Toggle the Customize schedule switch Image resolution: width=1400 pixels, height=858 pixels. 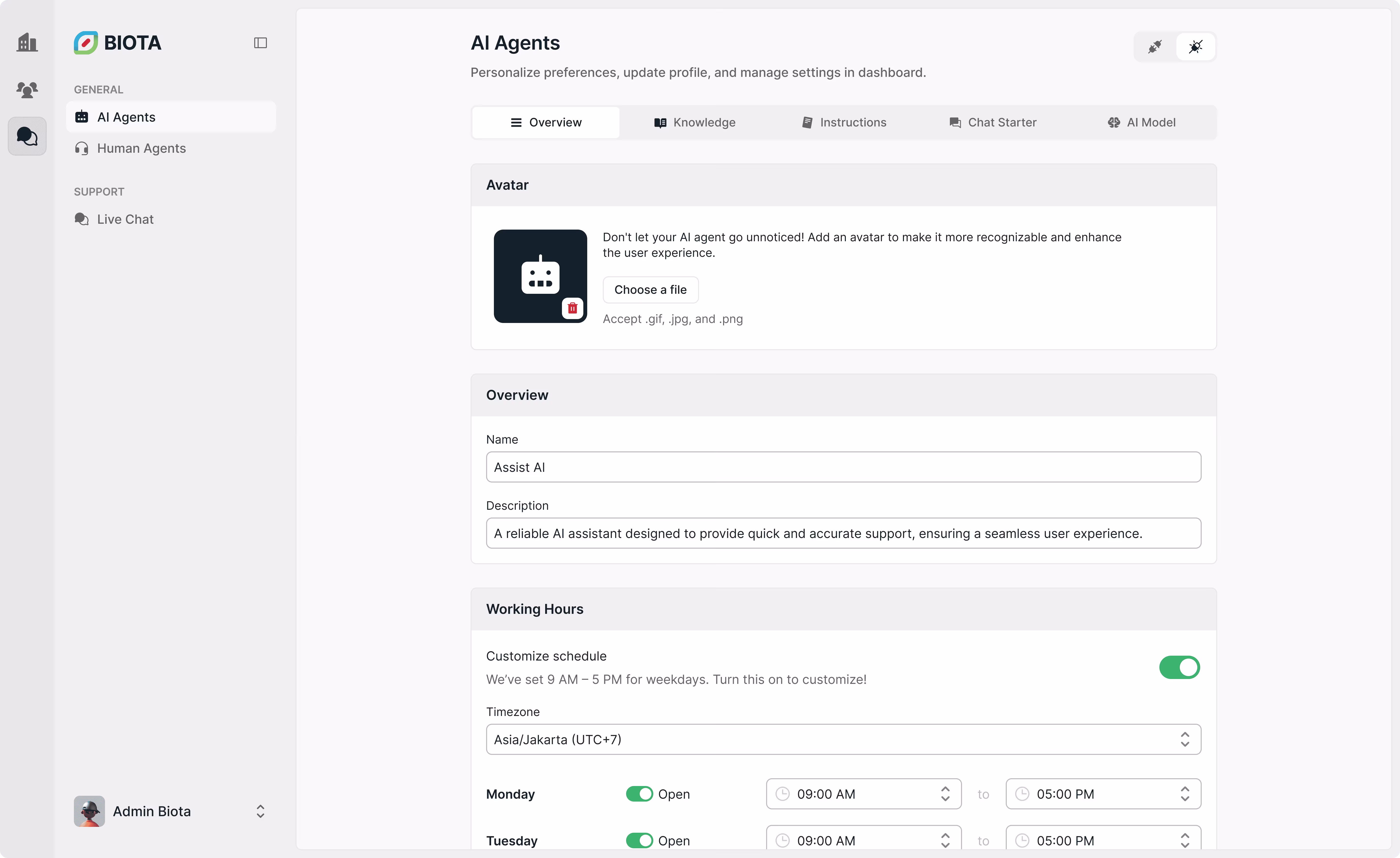pos(1180,668)
